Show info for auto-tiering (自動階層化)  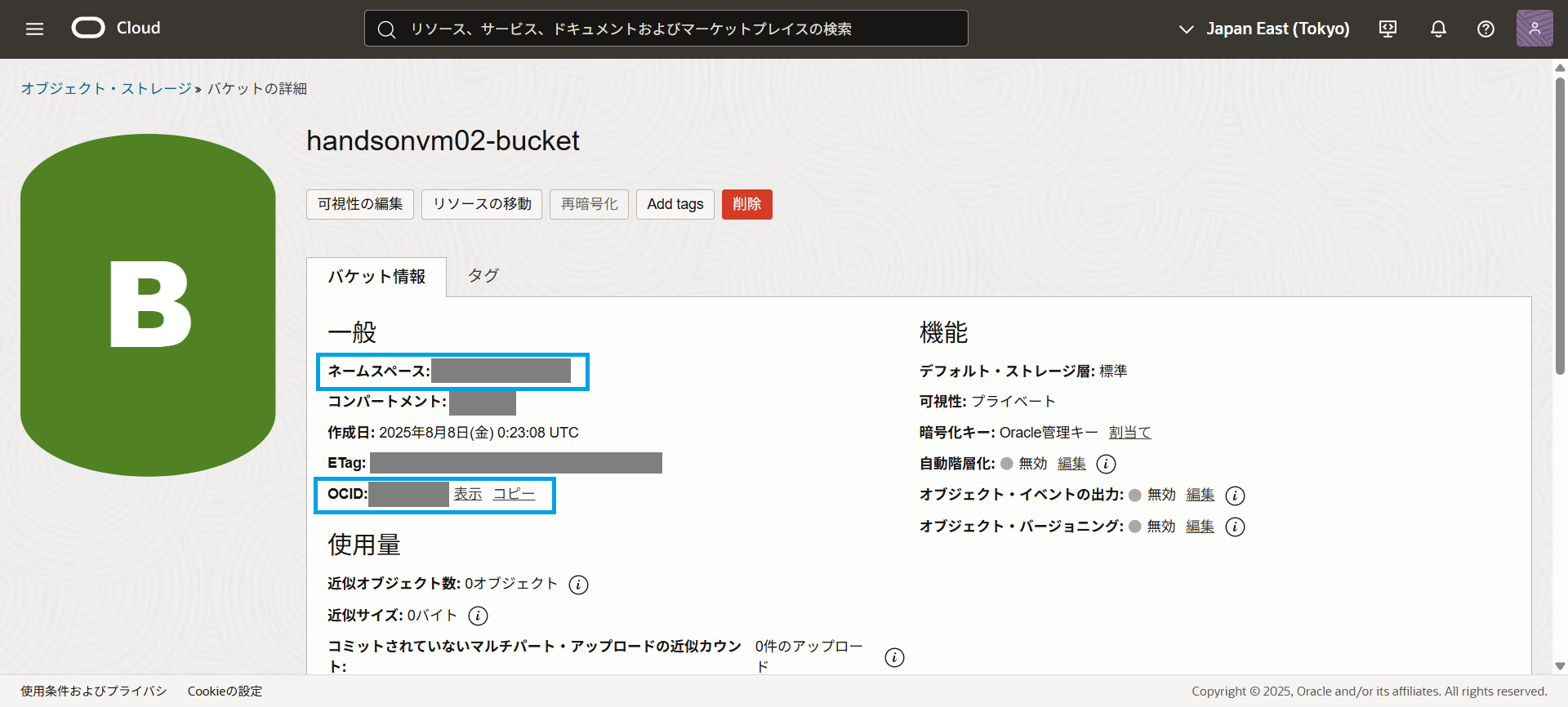1106,464
